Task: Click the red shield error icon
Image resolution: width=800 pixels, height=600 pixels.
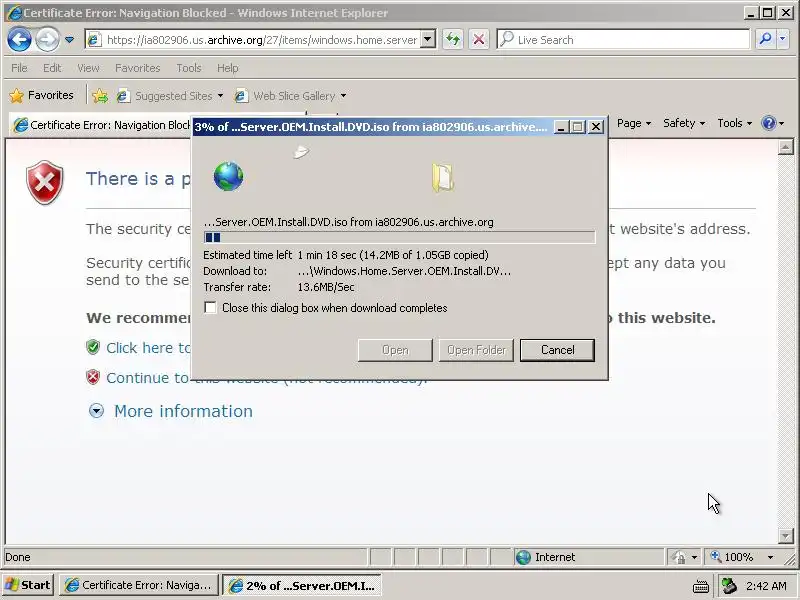Action: 45,182
